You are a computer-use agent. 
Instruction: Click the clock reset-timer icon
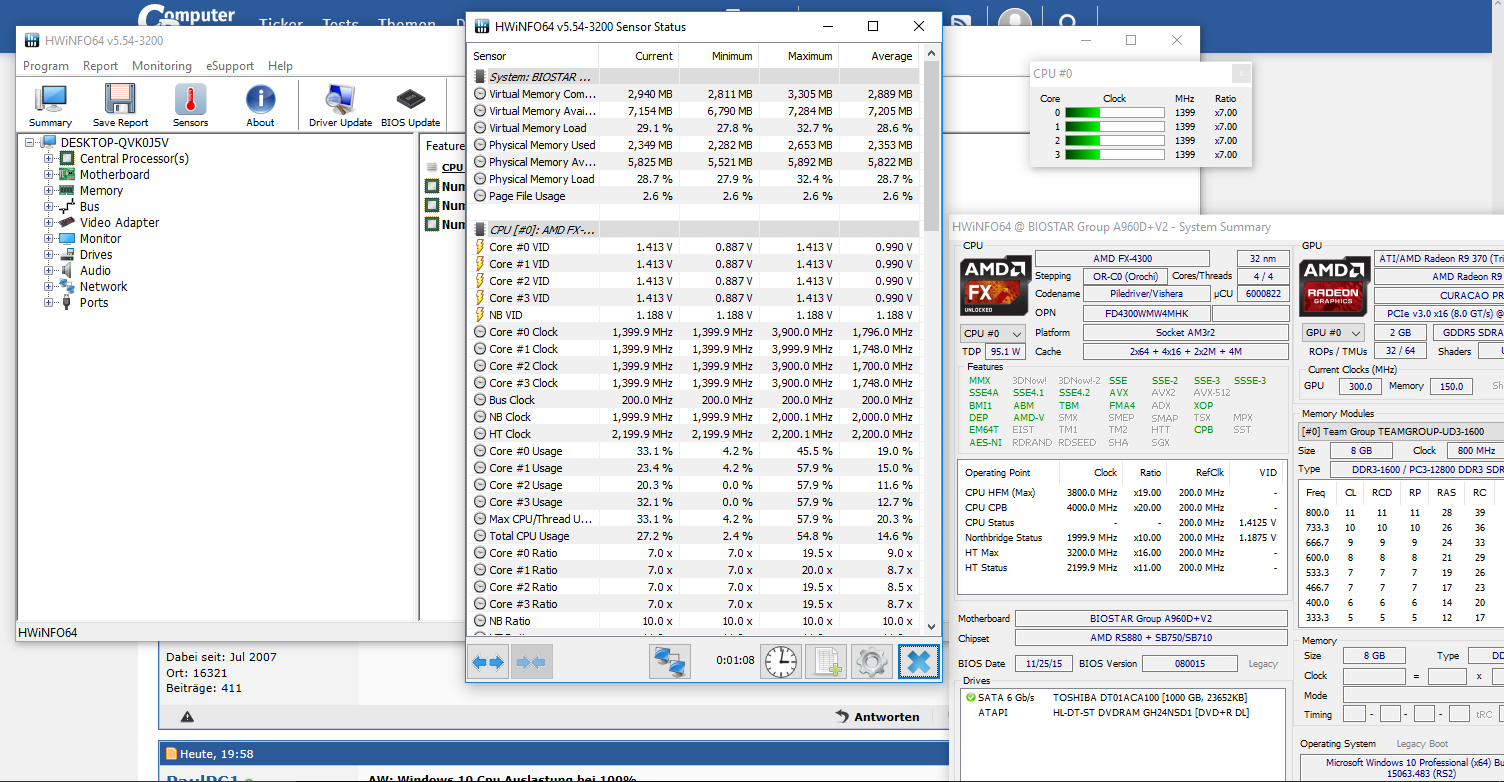781,662
